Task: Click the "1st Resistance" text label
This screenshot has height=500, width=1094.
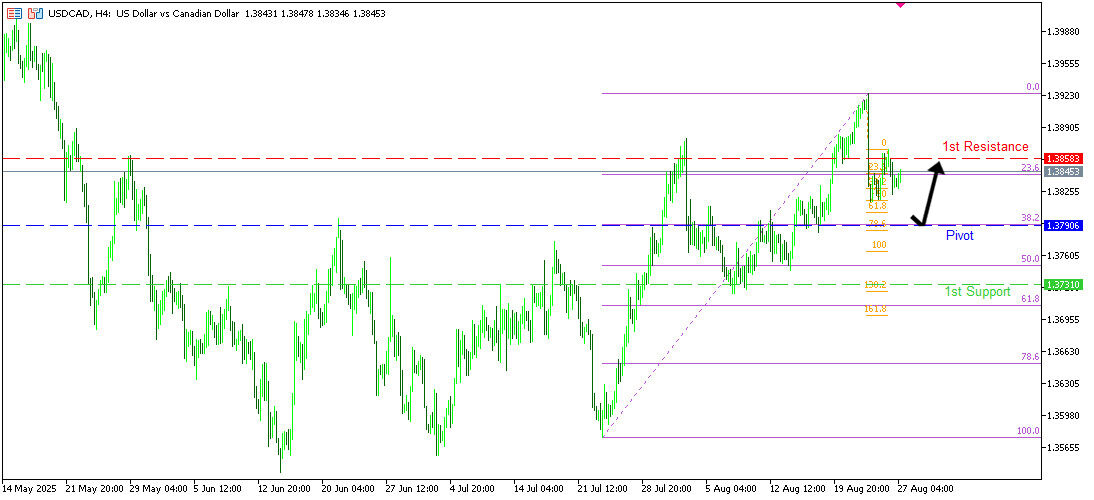Action: pos(985,147)
